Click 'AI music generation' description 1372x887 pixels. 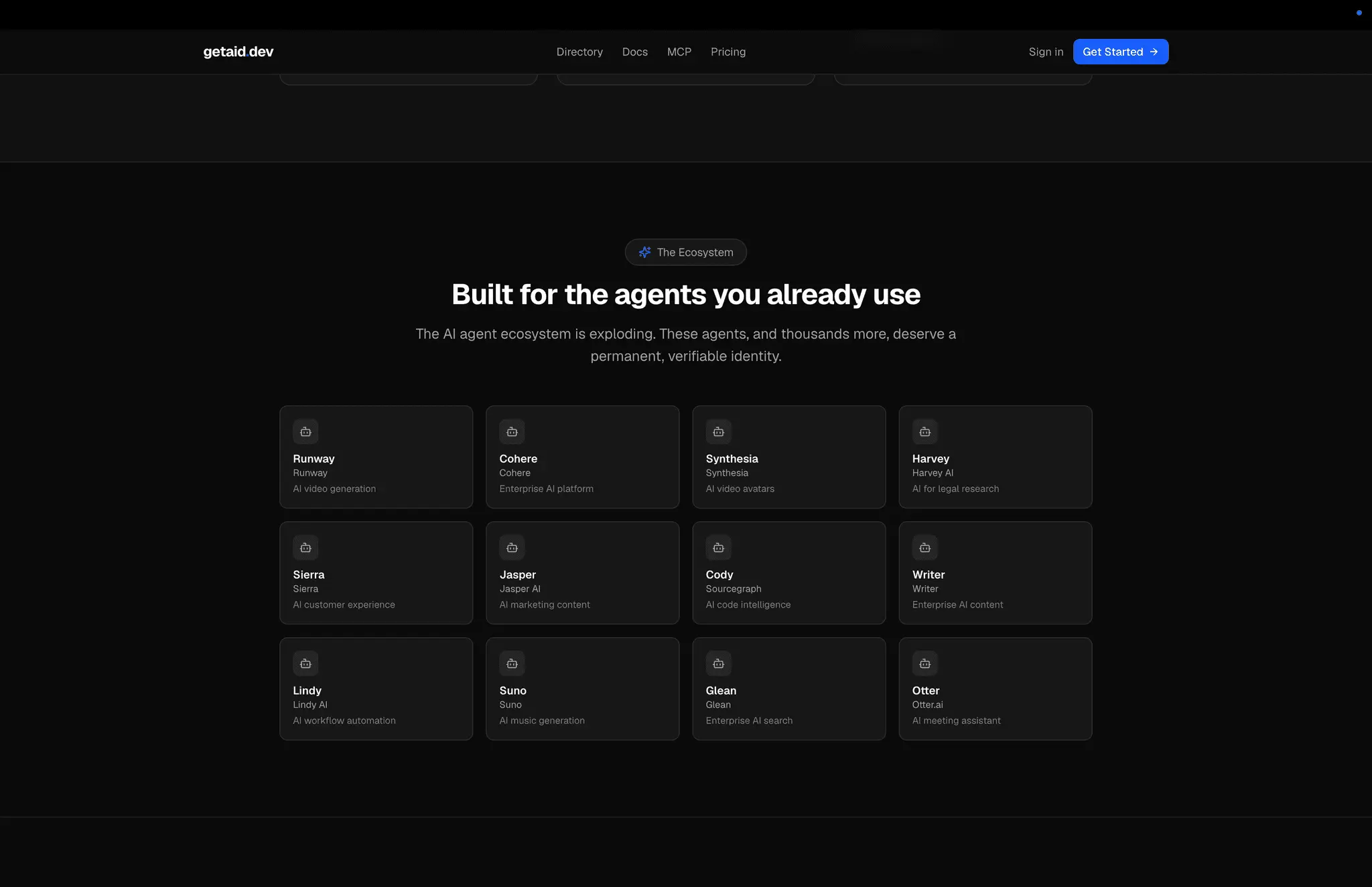pos(541,720)
